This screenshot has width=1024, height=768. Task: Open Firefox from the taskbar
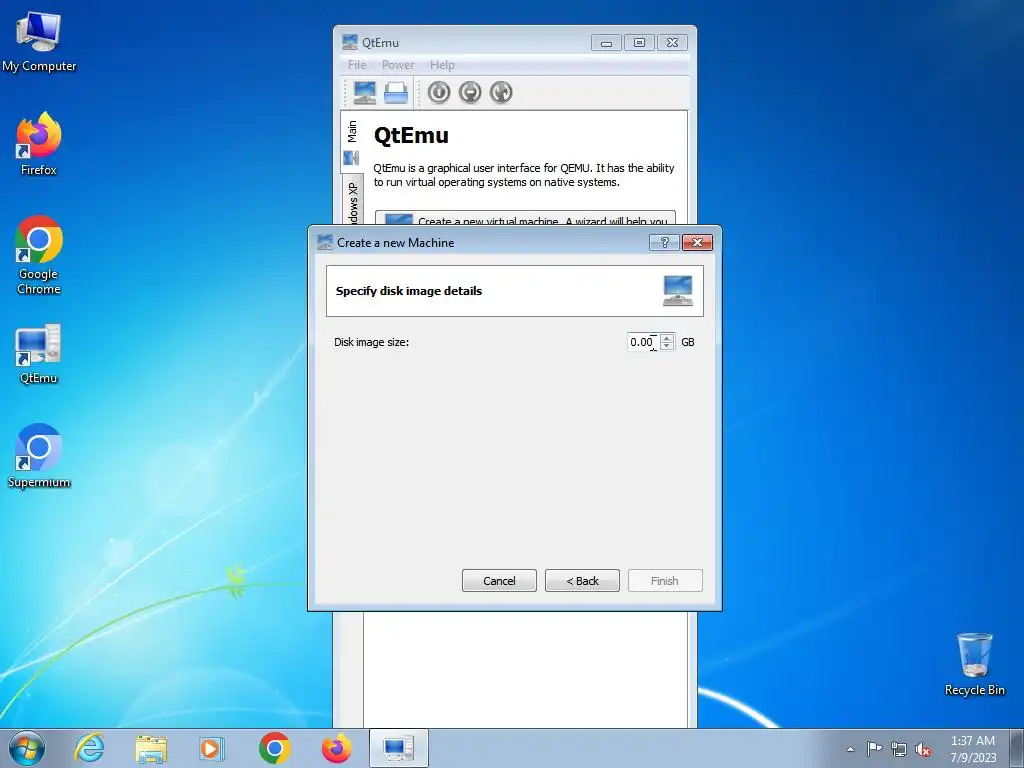tap(336, 748)
